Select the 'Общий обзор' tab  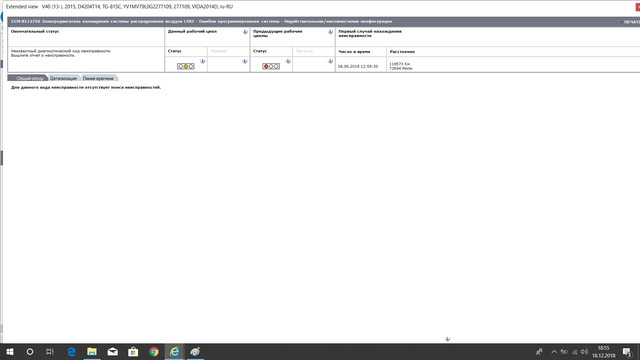29,78
